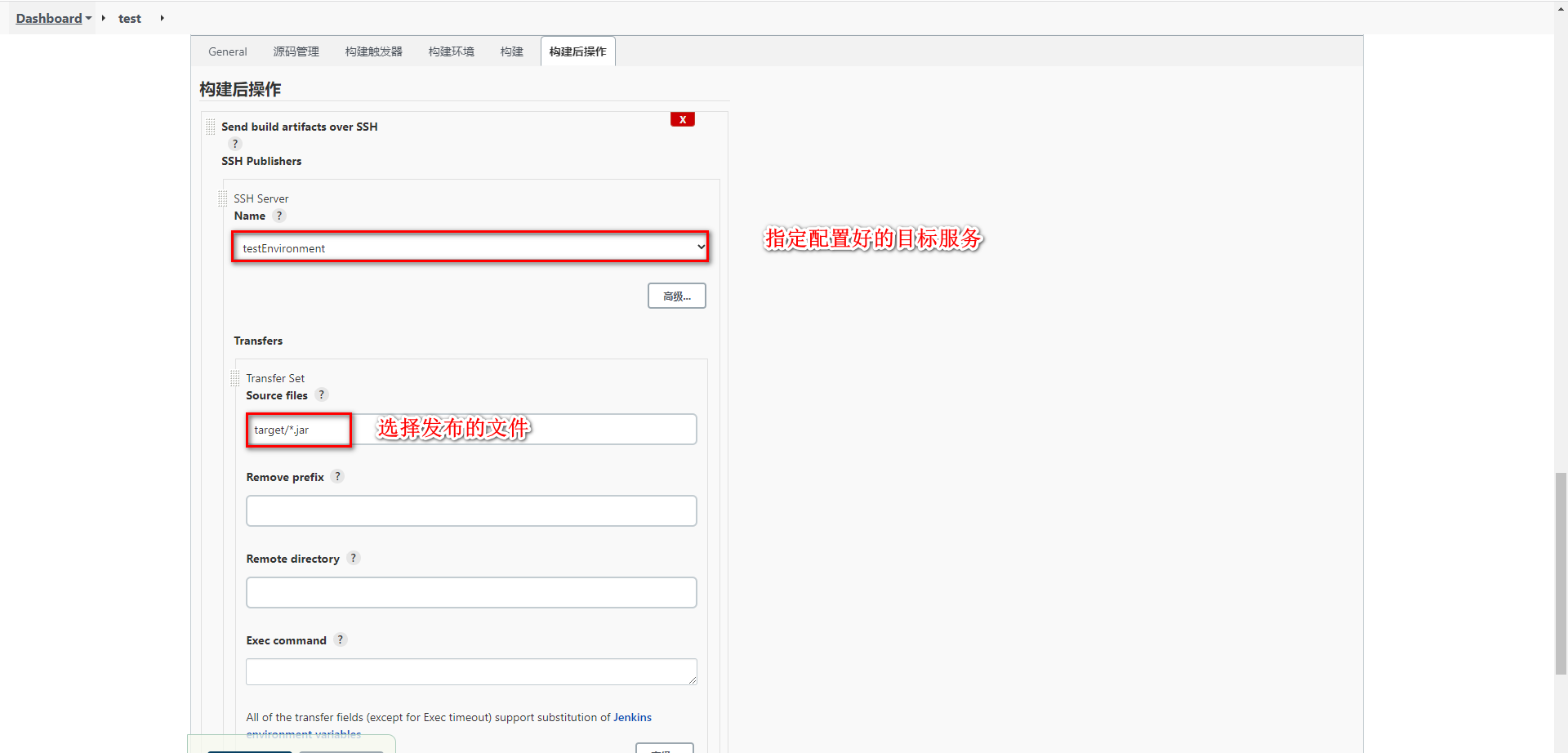
Task: Switch to the 源码管理 tab
Action: coord(296,51)
